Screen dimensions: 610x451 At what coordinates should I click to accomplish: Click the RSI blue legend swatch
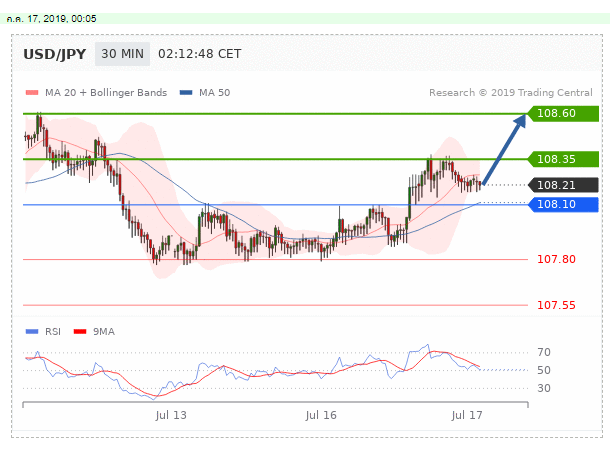point(32,332)
